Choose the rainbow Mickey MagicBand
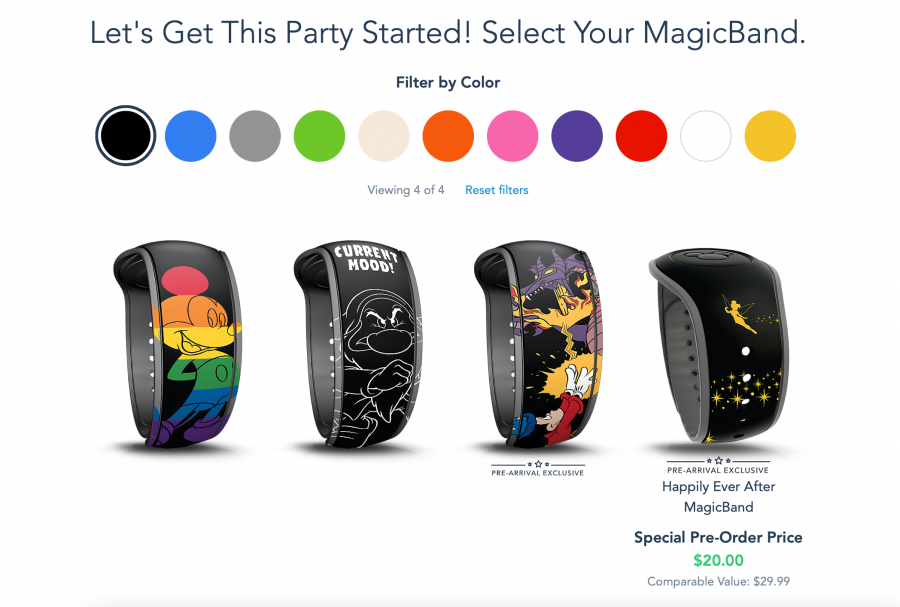 pyautogui.click(x=178, y=344)
